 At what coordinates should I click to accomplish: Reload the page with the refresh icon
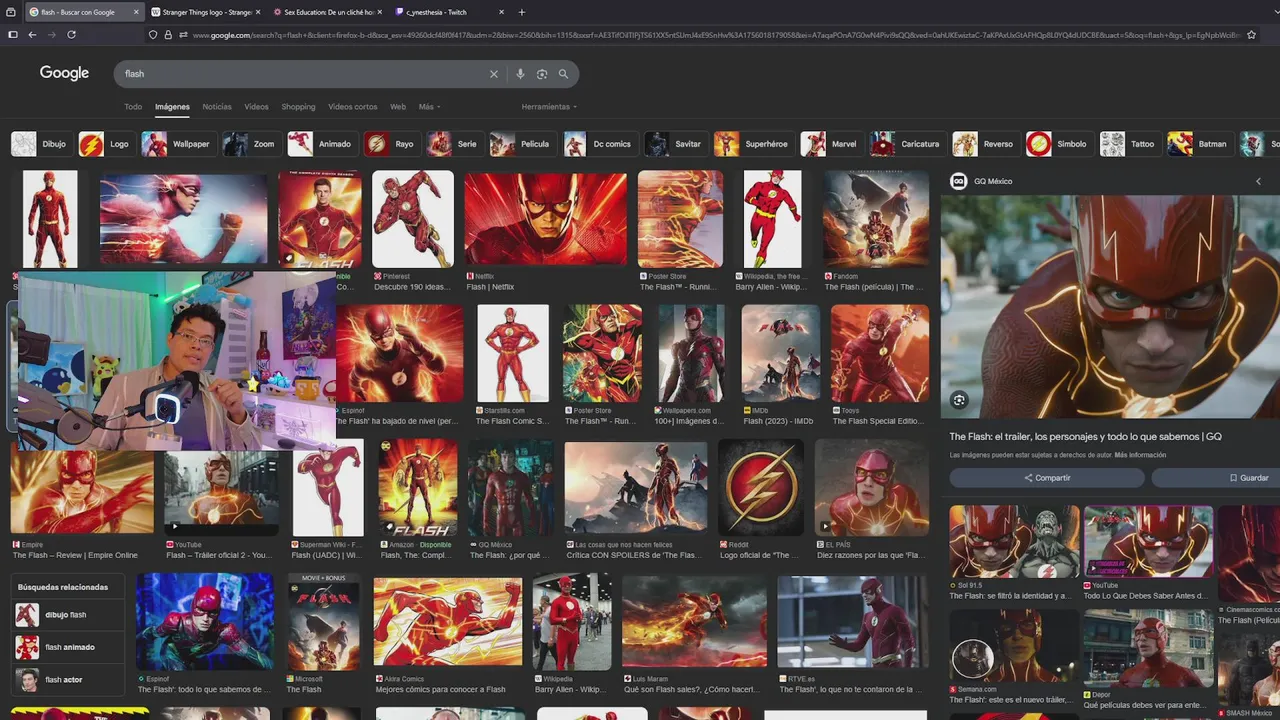[x=71, y=34]
